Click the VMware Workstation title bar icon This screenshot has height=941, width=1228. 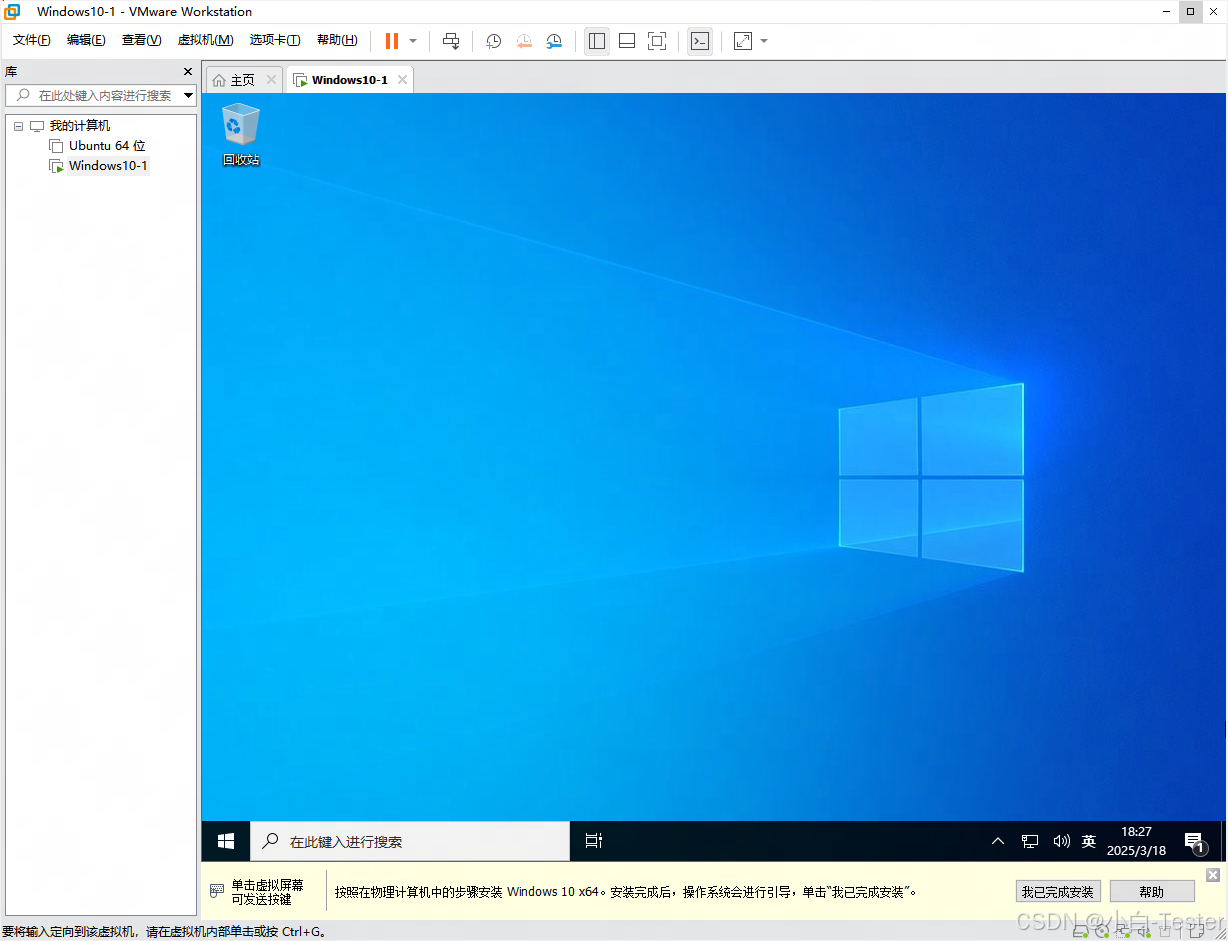coord(12,12)
